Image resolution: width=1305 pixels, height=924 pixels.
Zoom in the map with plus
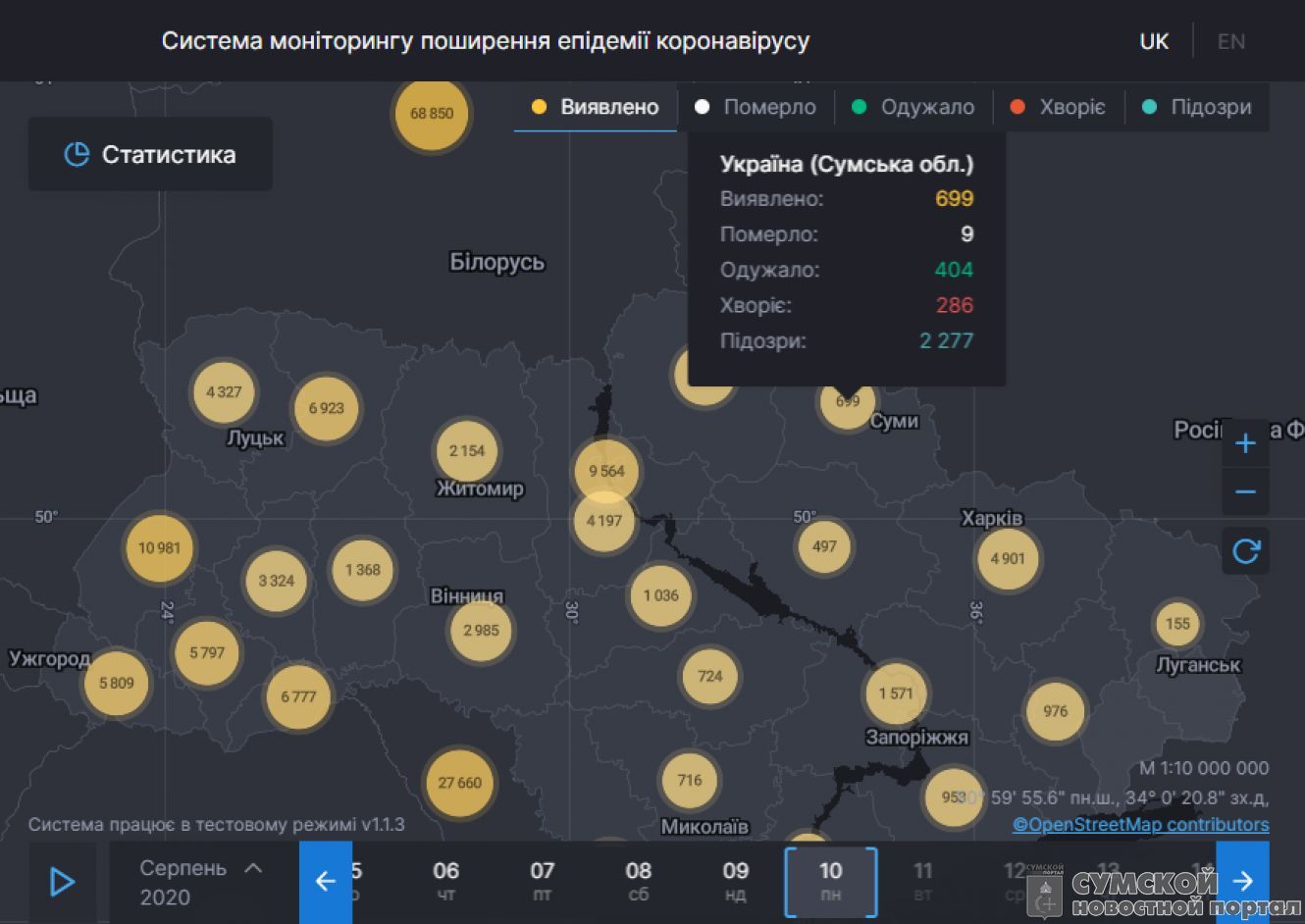(1245, 443)
